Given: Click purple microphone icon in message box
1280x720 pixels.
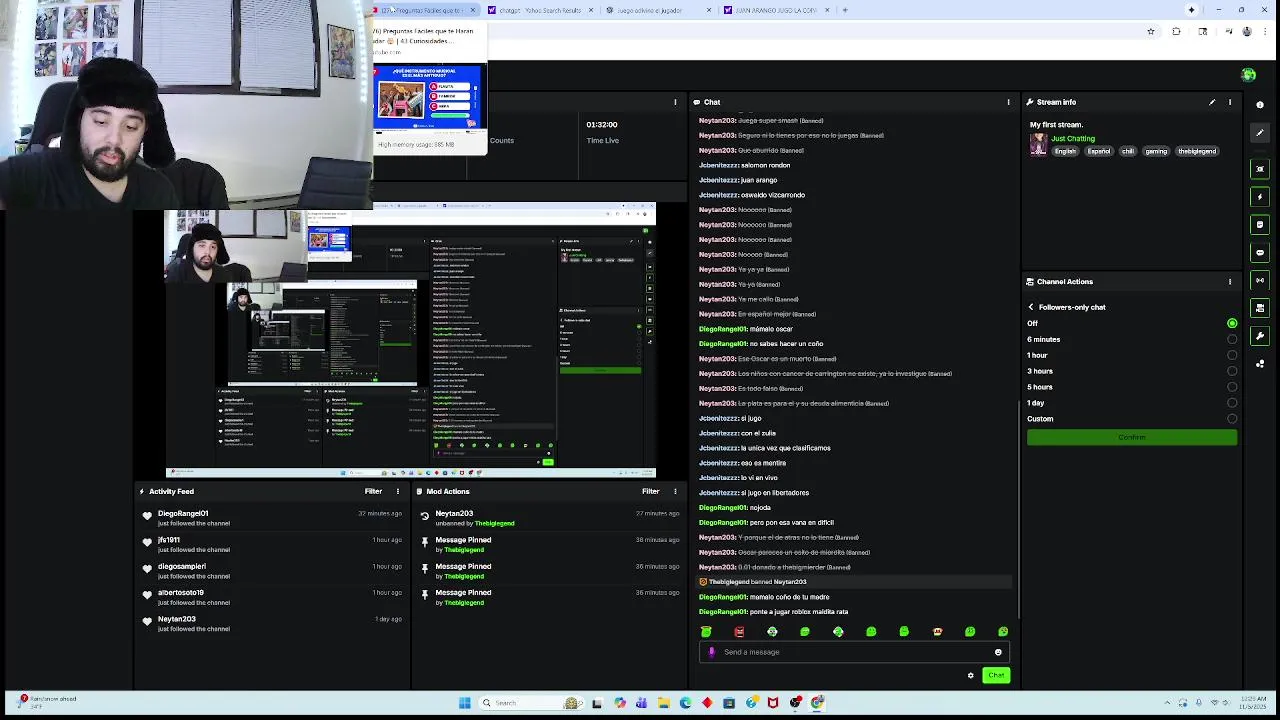Looking at the screenshot, I should pyautogui.click(x=711, y=652).
